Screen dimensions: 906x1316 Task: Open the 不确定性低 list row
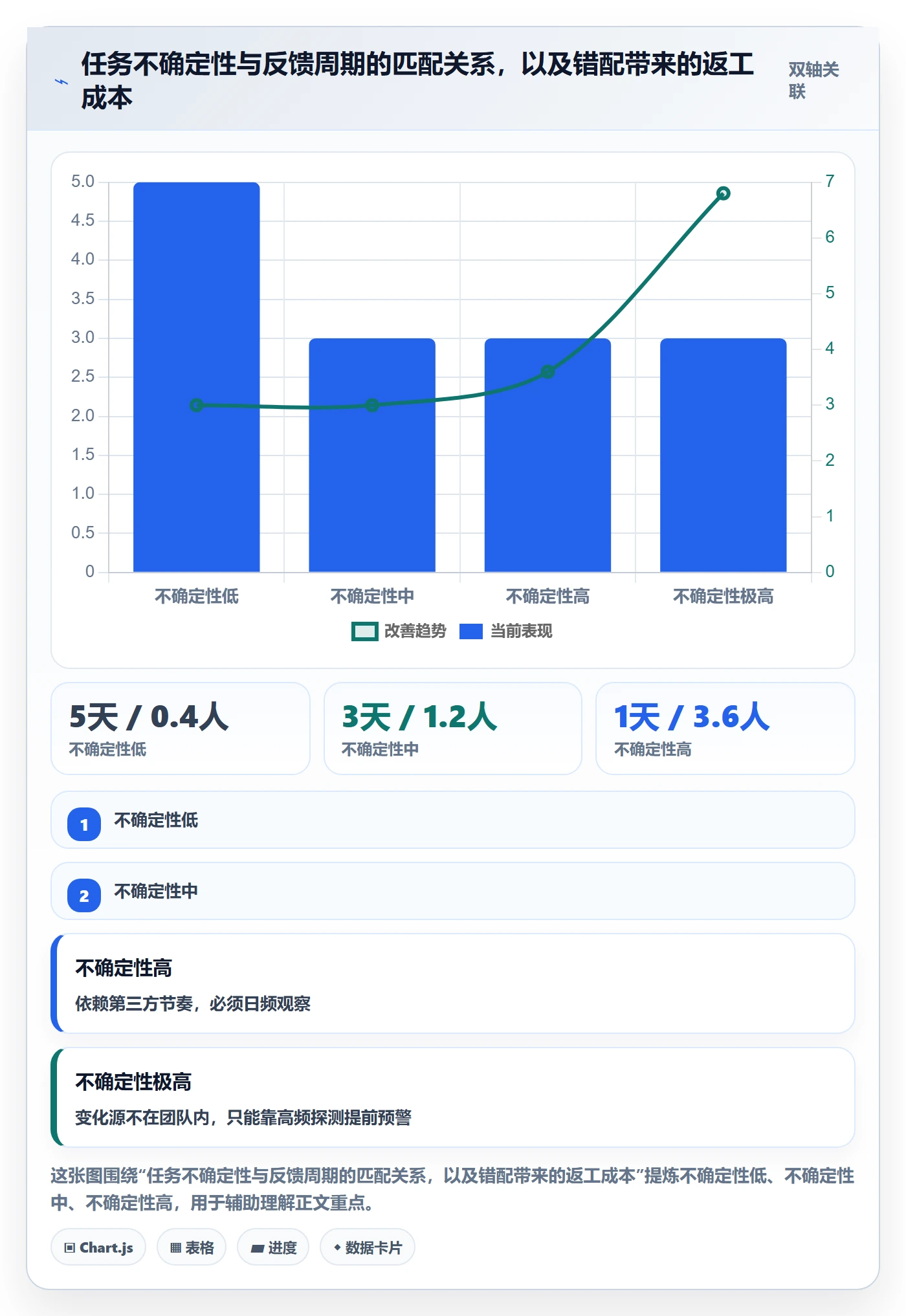click(453, 820)
